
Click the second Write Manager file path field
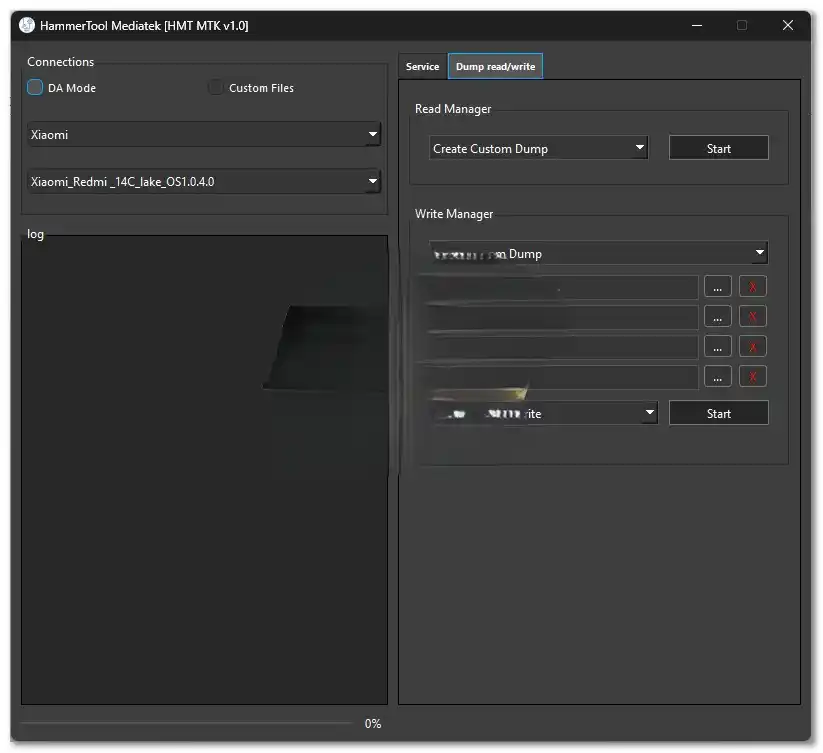pyautogui.click(x=563, y=317)
